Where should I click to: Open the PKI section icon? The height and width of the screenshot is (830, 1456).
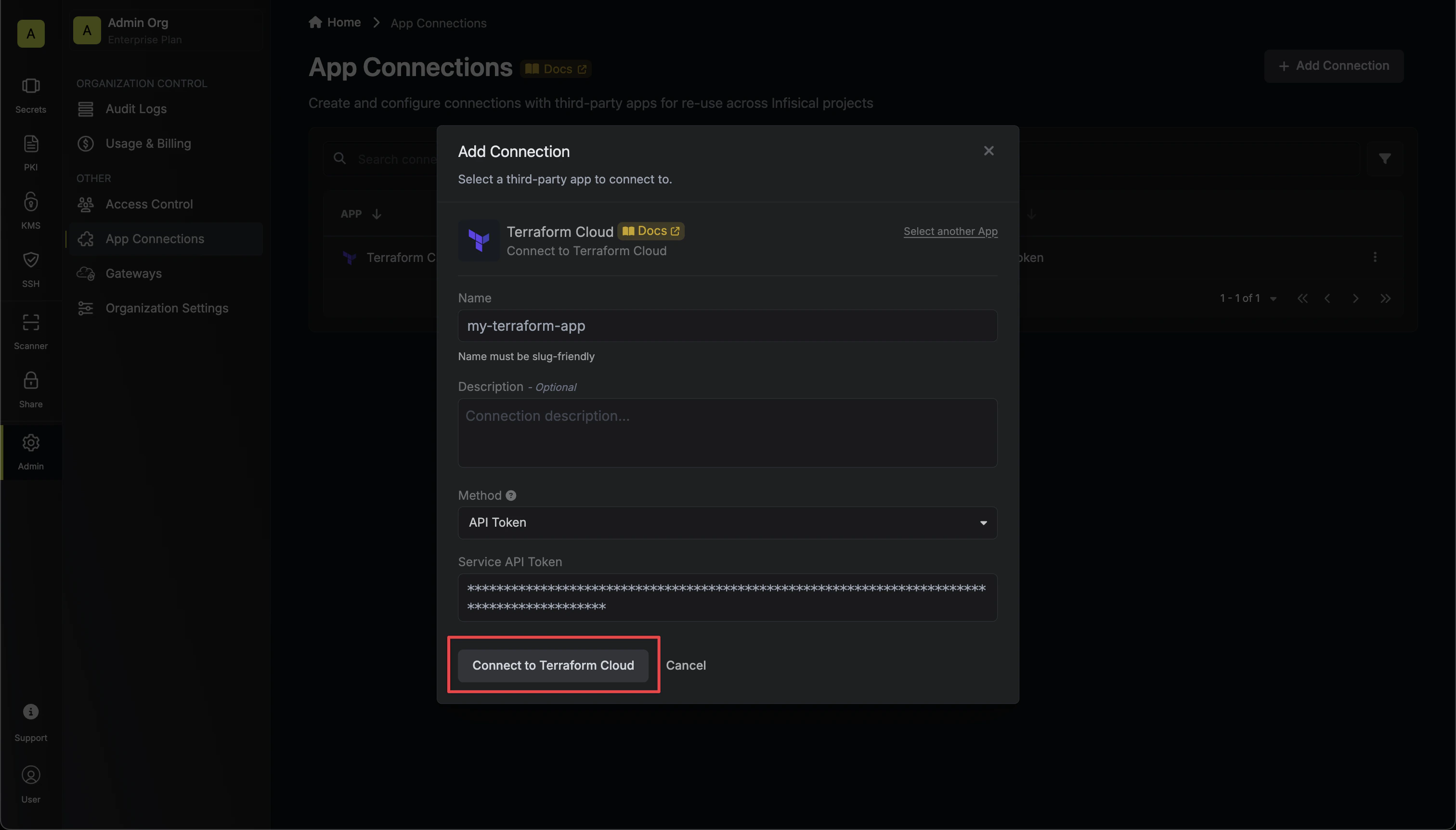31,143
